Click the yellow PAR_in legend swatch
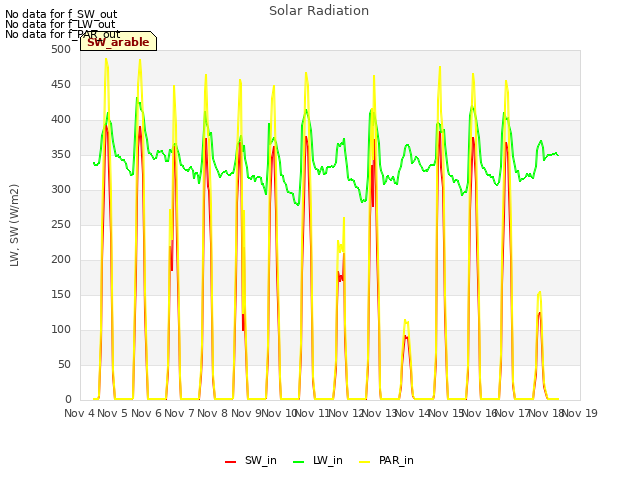 (x=364, y=462)
